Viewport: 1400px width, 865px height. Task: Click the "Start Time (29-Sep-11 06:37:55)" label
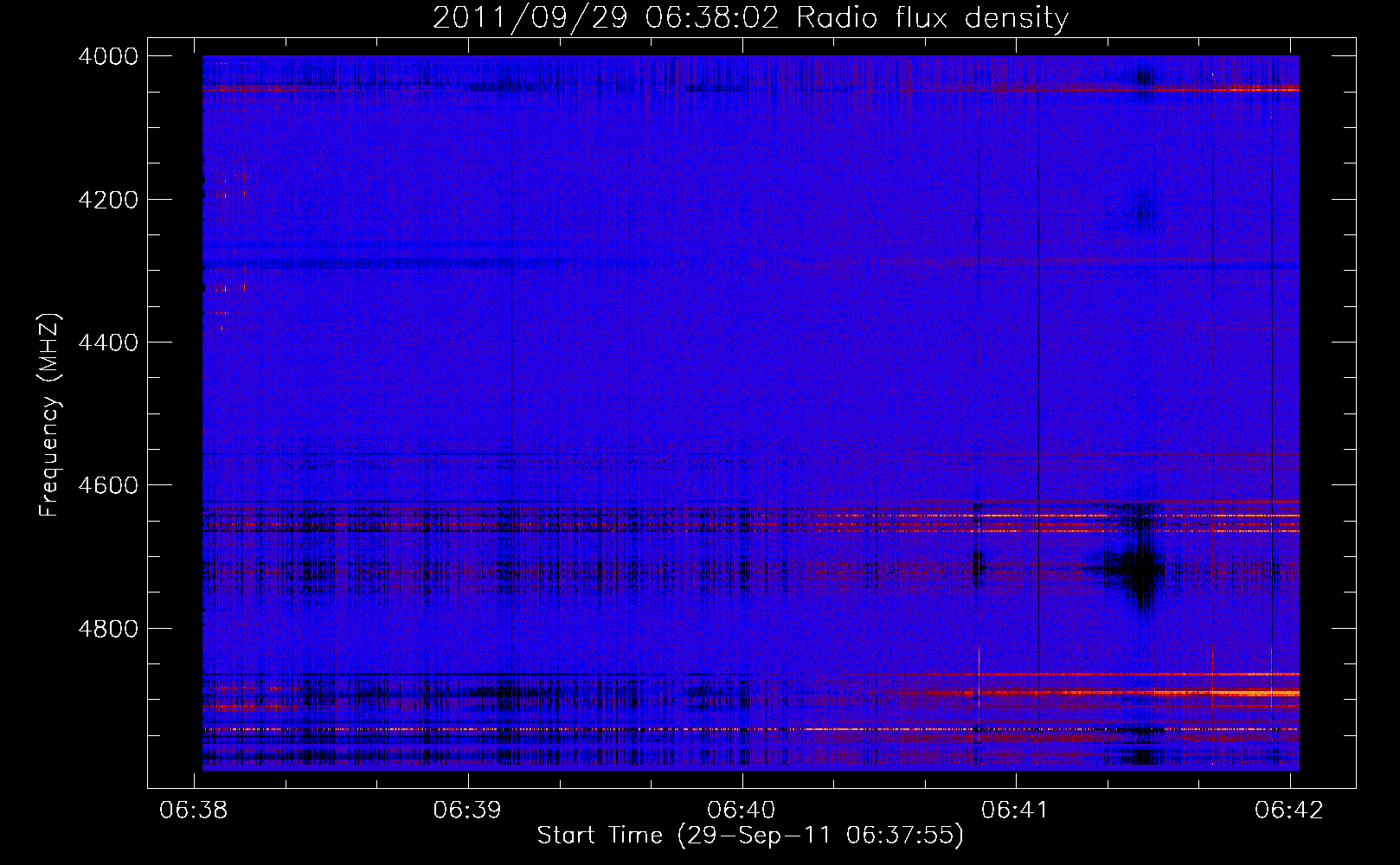pyautogui.click(x=750, y=836)
